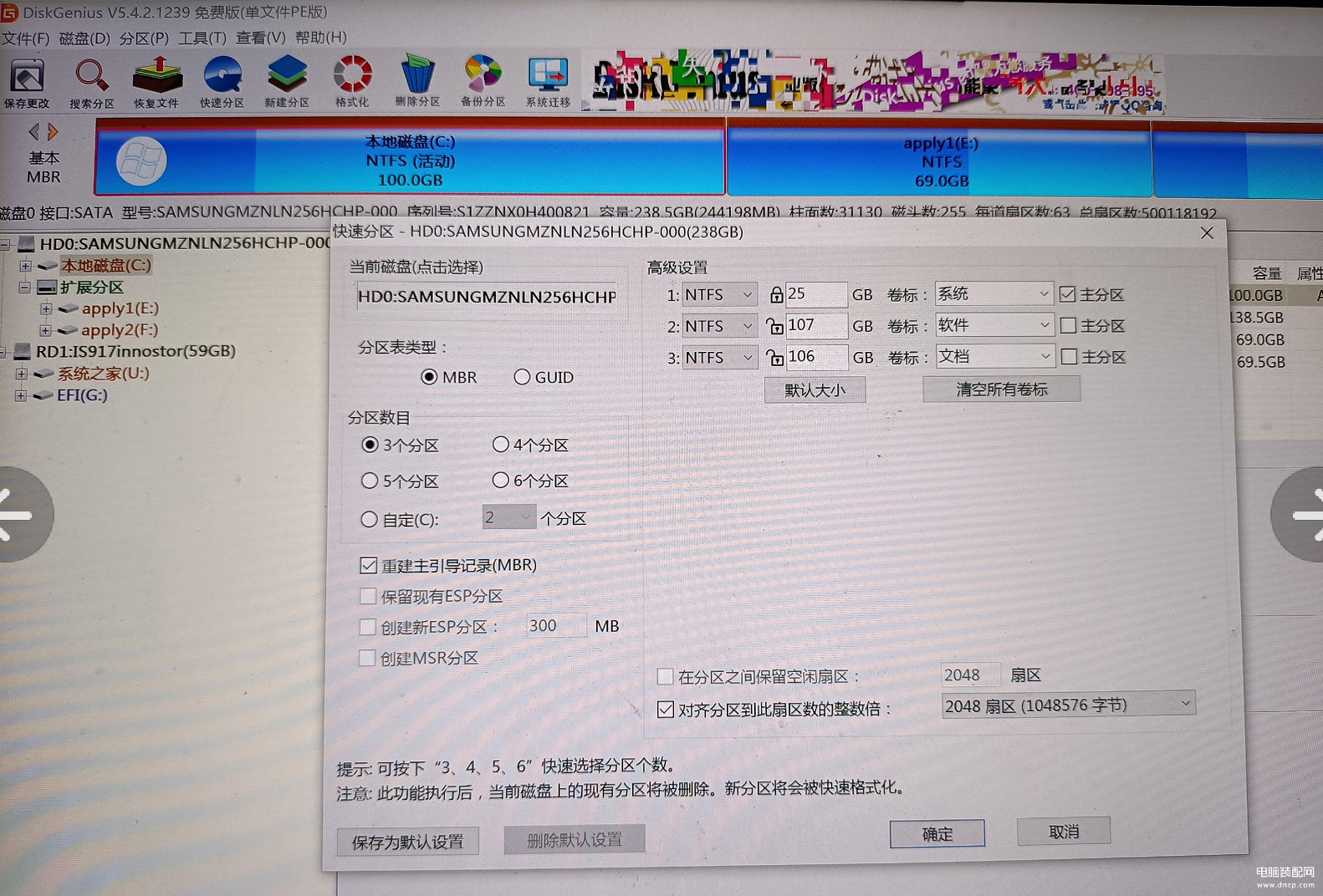Select EFI(G:) in the disk tree

(82, 395)
